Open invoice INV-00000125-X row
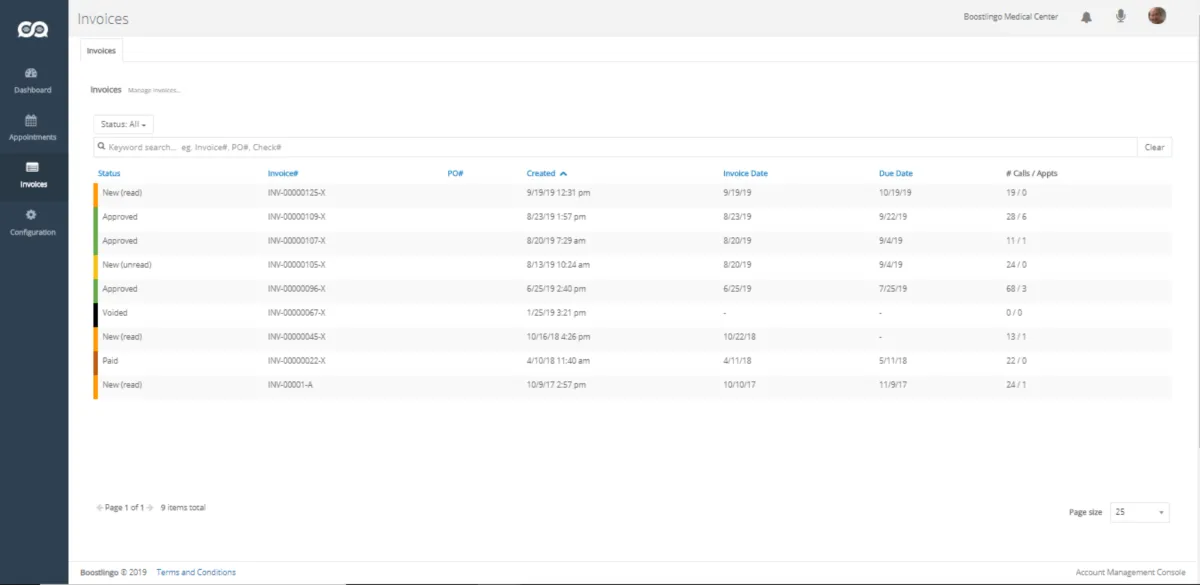 297,192
